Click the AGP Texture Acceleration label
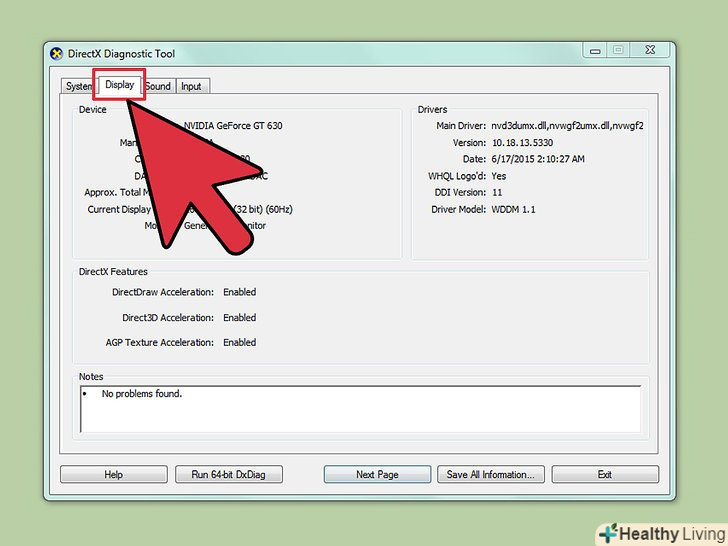 pyautogui.click(x=160, y=342)
